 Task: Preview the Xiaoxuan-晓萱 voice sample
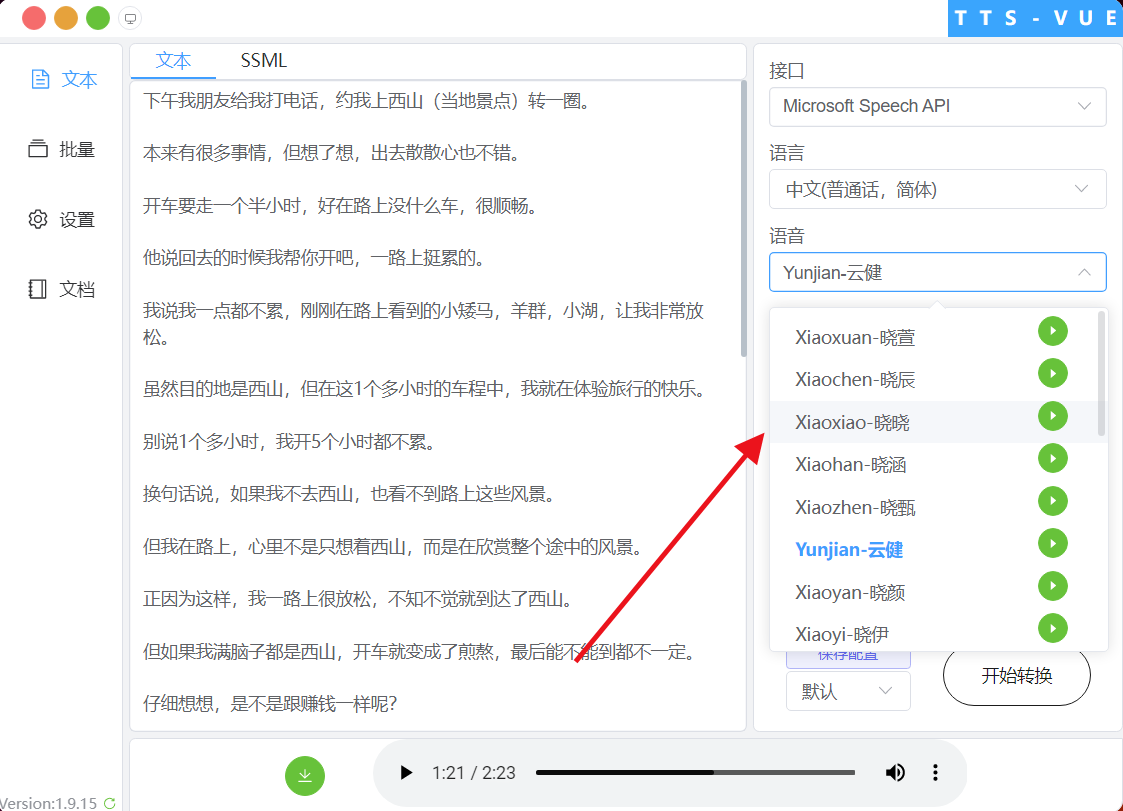pos(1053,331)
